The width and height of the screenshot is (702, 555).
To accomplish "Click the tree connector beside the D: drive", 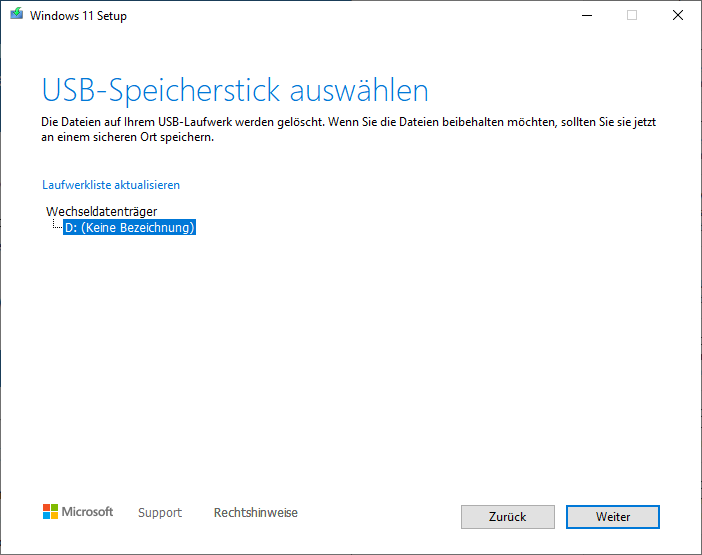I will (56, 227).
